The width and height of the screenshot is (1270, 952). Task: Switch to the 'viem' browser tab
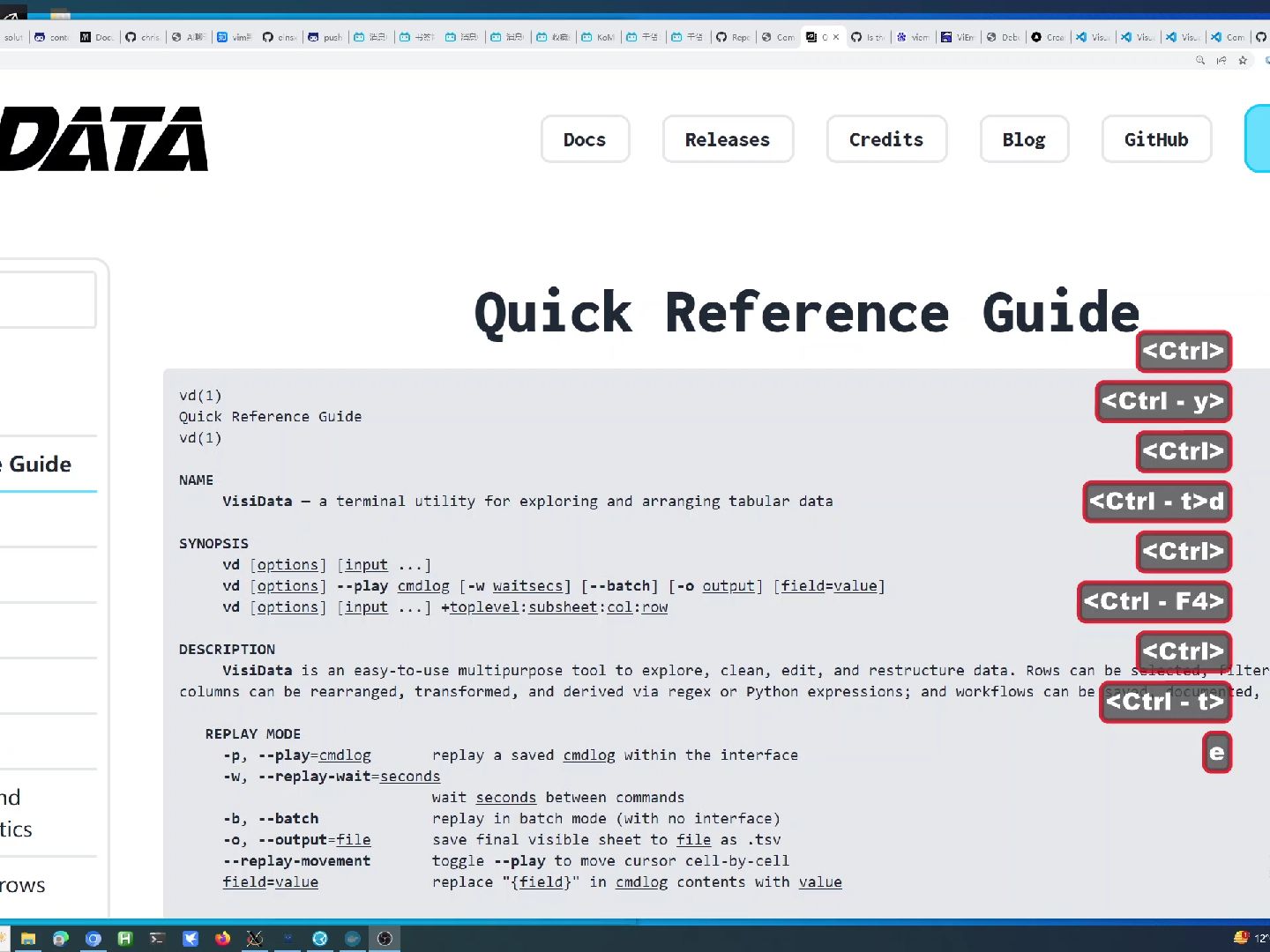click(914, 37)
